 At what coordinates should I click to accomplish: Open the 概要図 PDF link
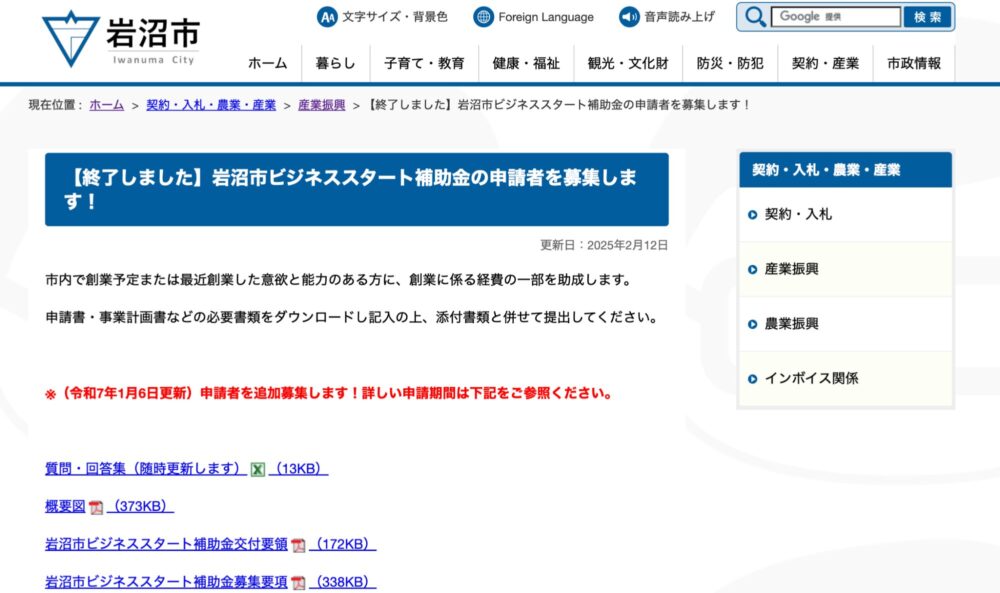click(65, 506)
